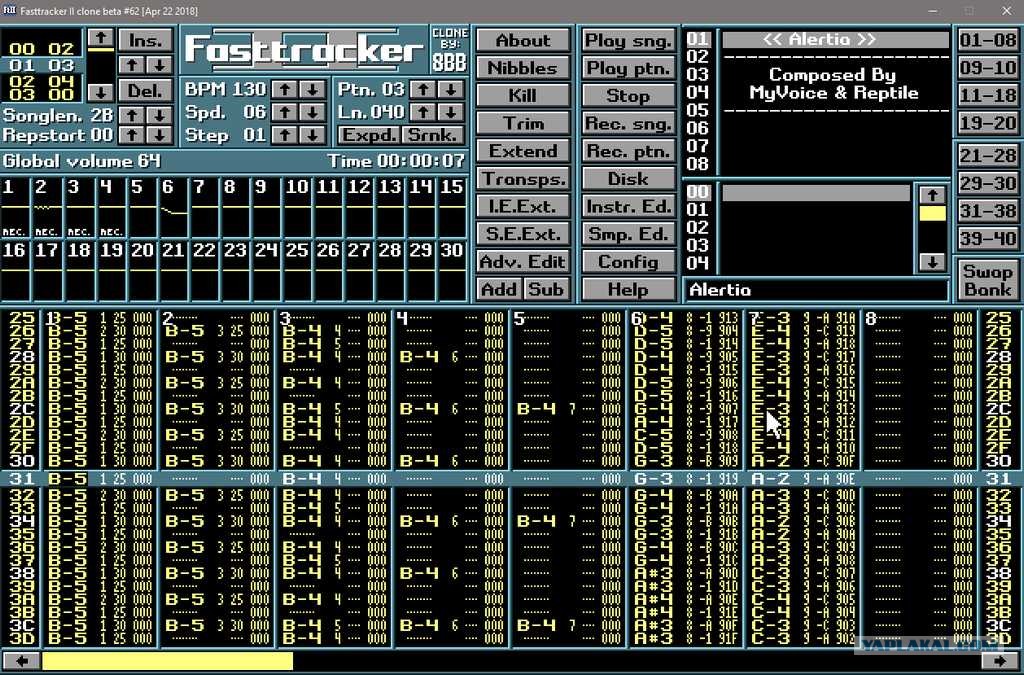Click right arrow of channel scrollbar
This screenshot has height=675, width=1024.
tap(999, 661)
